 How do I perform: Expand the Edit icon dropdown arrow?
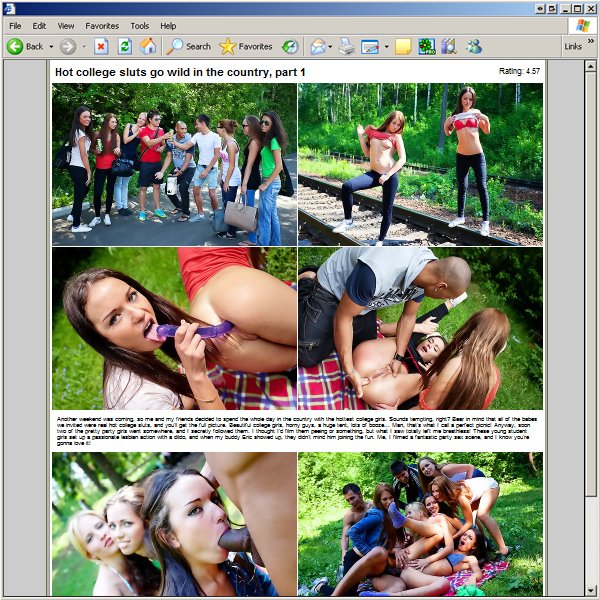pyautogui.click(x=386, y=47)
